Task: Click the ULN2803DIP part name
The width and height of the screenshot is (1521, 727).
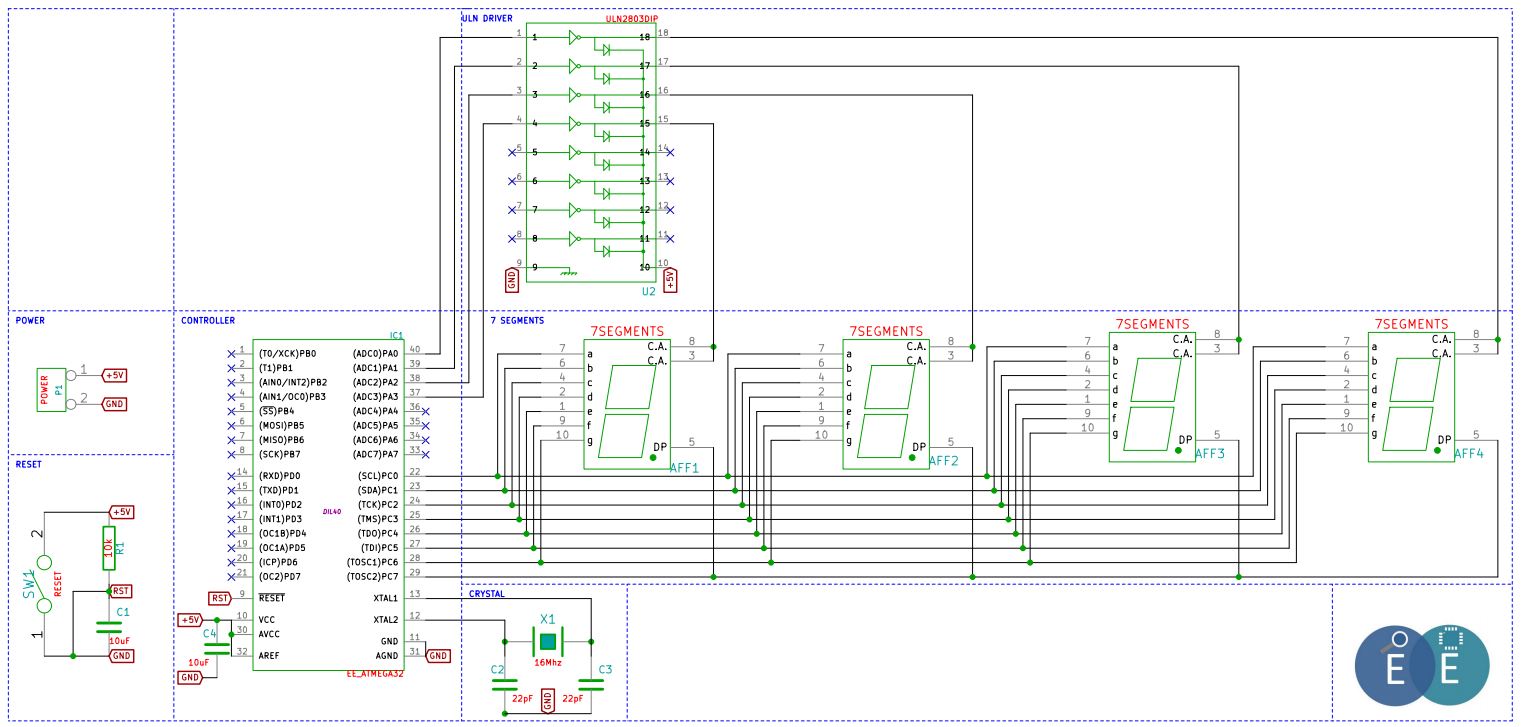Action: point(632,19)
